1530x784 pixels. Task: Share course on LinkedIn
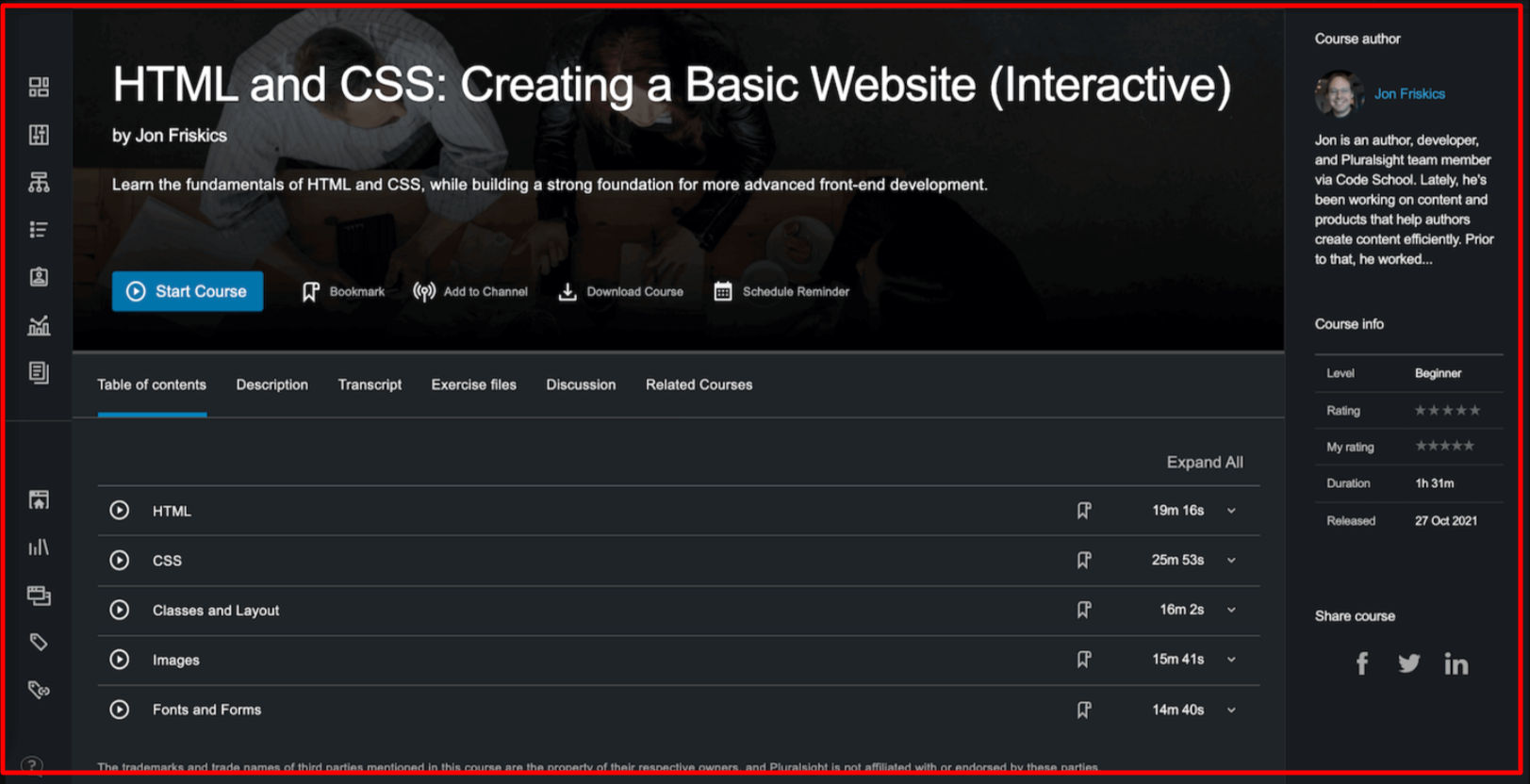pos(1456,664)
